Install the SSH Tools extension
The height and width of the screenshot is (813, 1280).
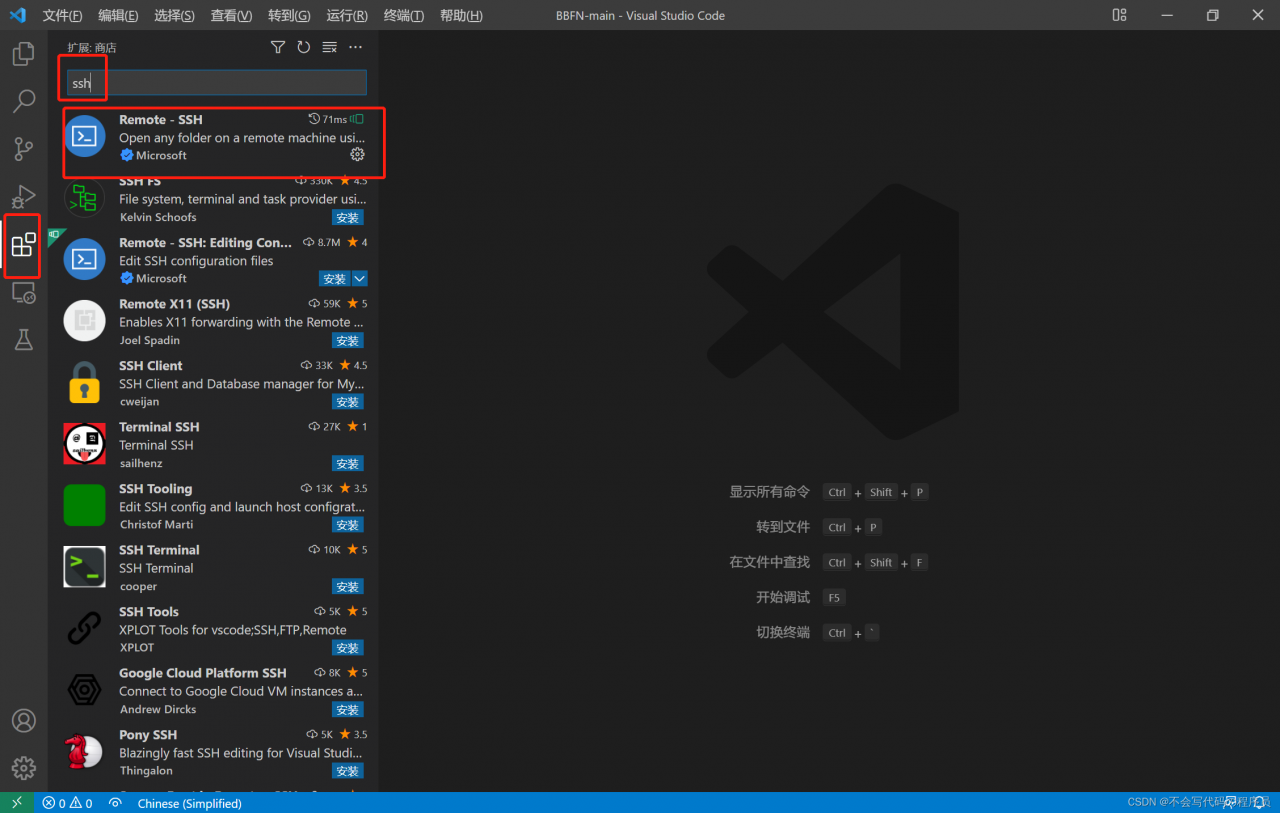pyautogui.click(x=348, y=648)
